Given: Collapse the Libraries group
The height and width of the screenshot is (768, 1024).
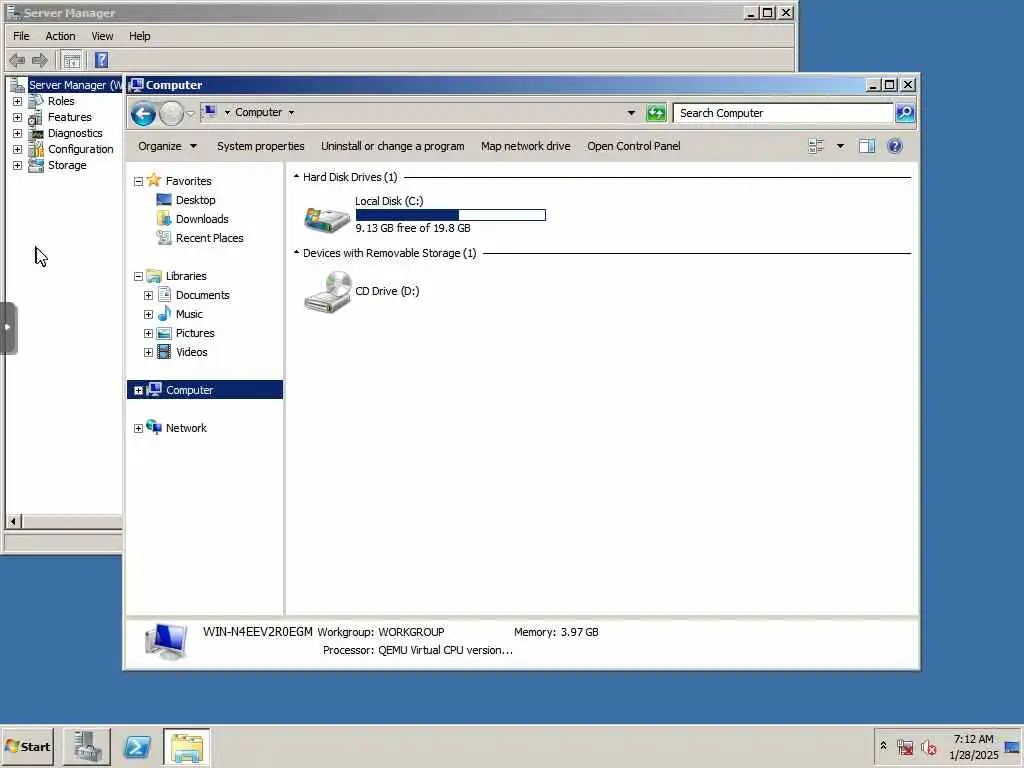Looking at the screenshot, I should [x=138, y=276].
